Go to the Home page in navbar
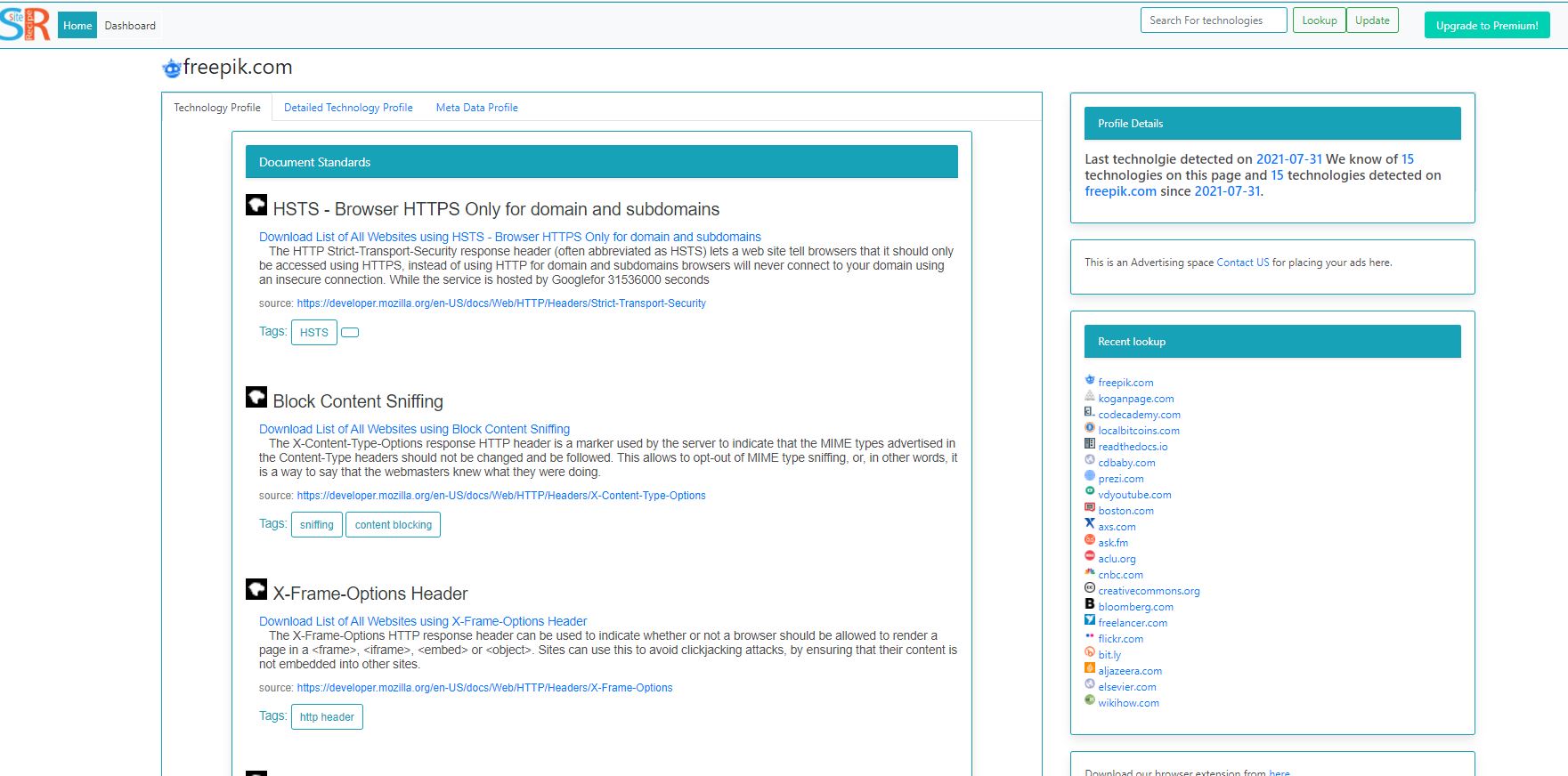This screenshot has height=776, width=1568. point(77,26)
